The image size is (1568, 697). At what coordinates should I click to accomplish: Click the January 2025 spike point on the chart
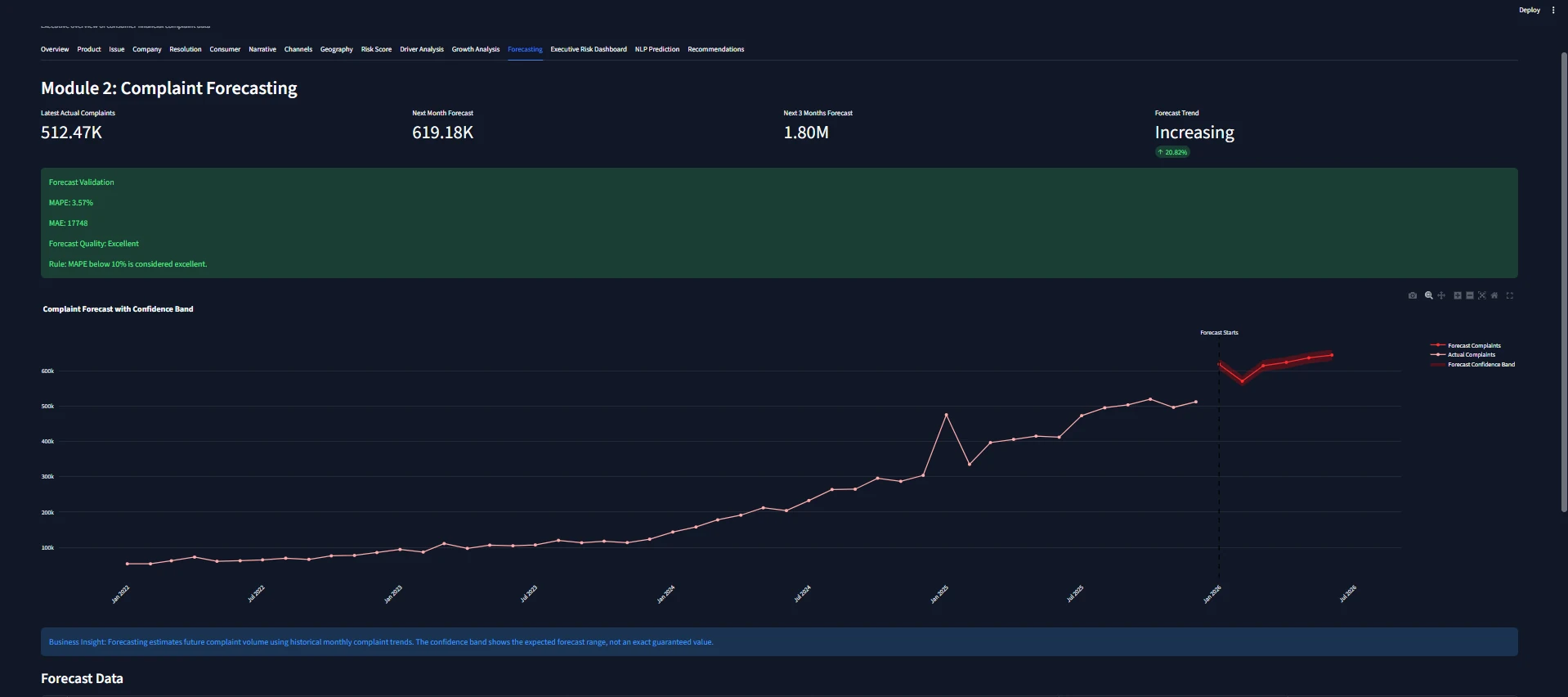[x=947, y=415]
